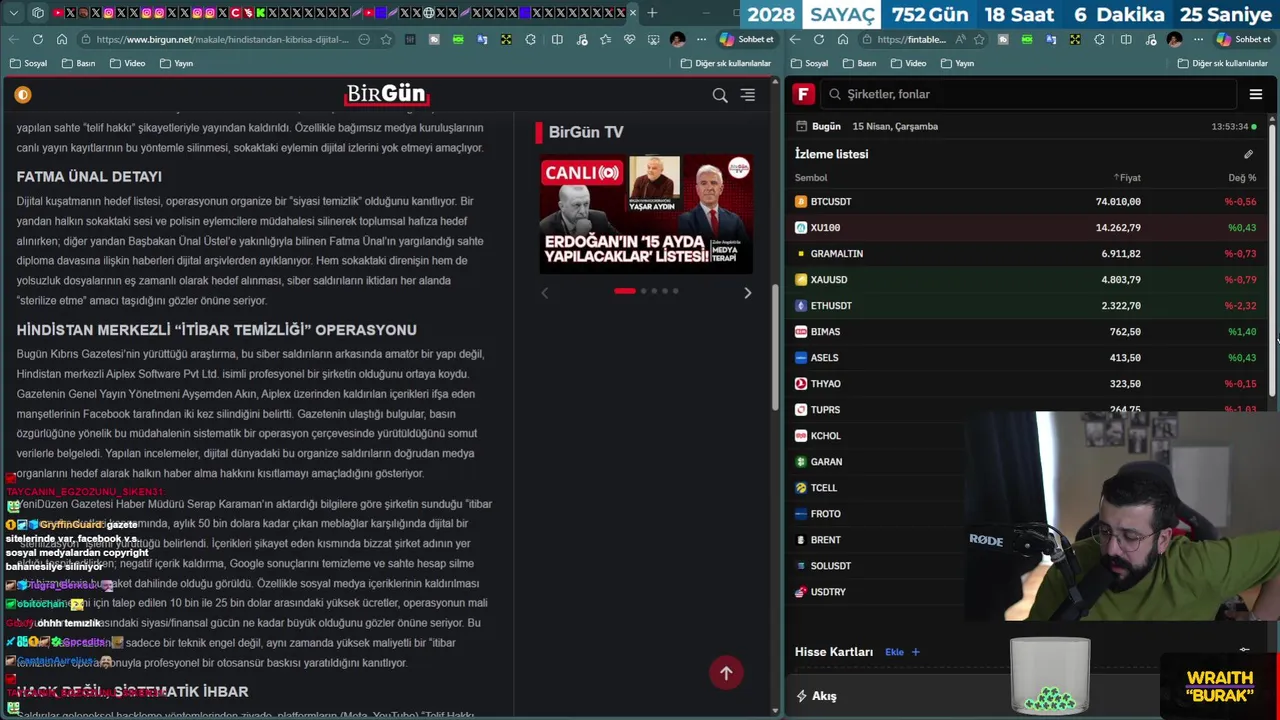
Task: Go home in the birgun.net browser window
Action: (x=61, y=40)
